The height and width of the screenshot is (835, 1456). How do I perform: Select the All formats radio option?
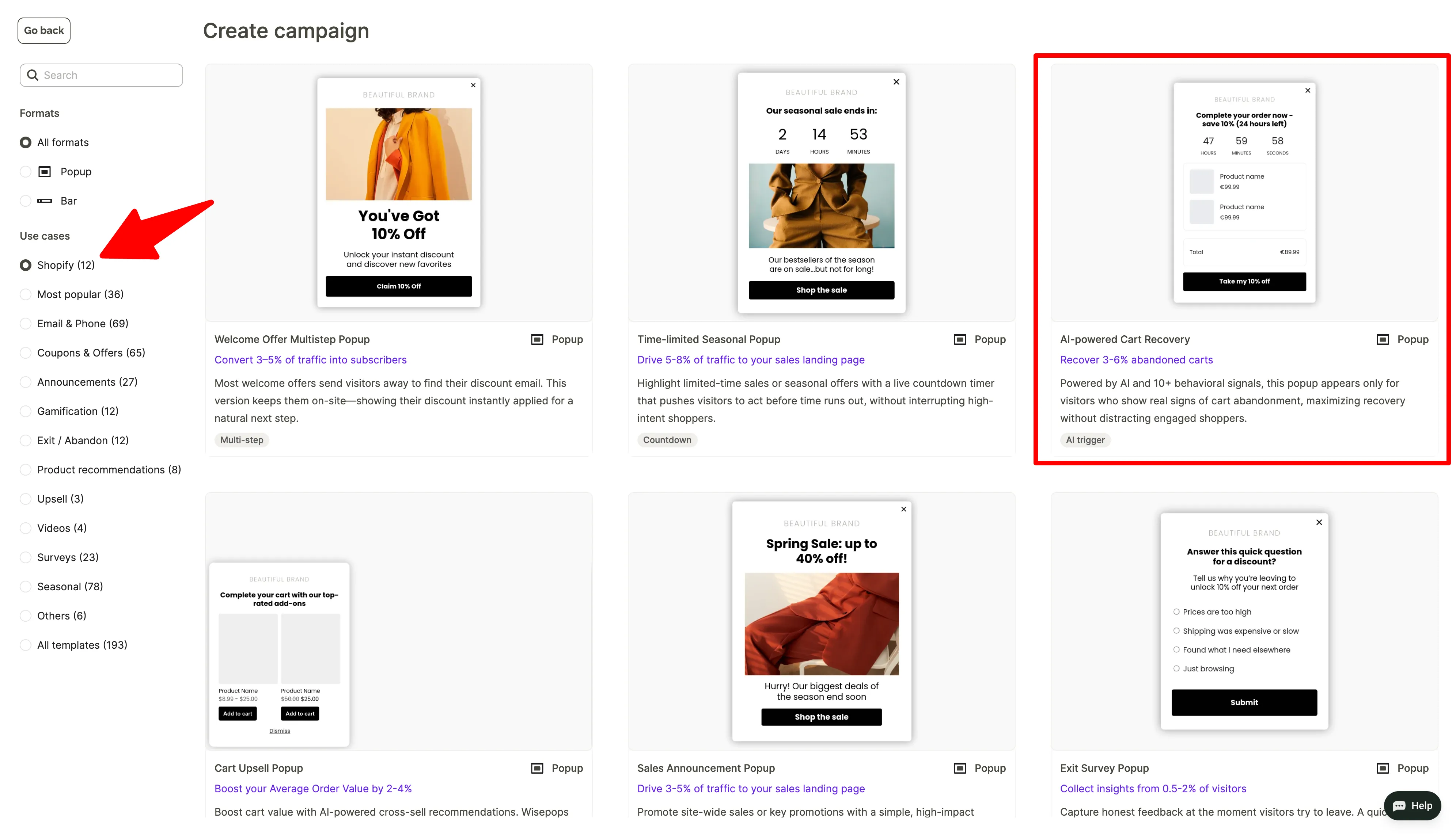click(25, 142)
